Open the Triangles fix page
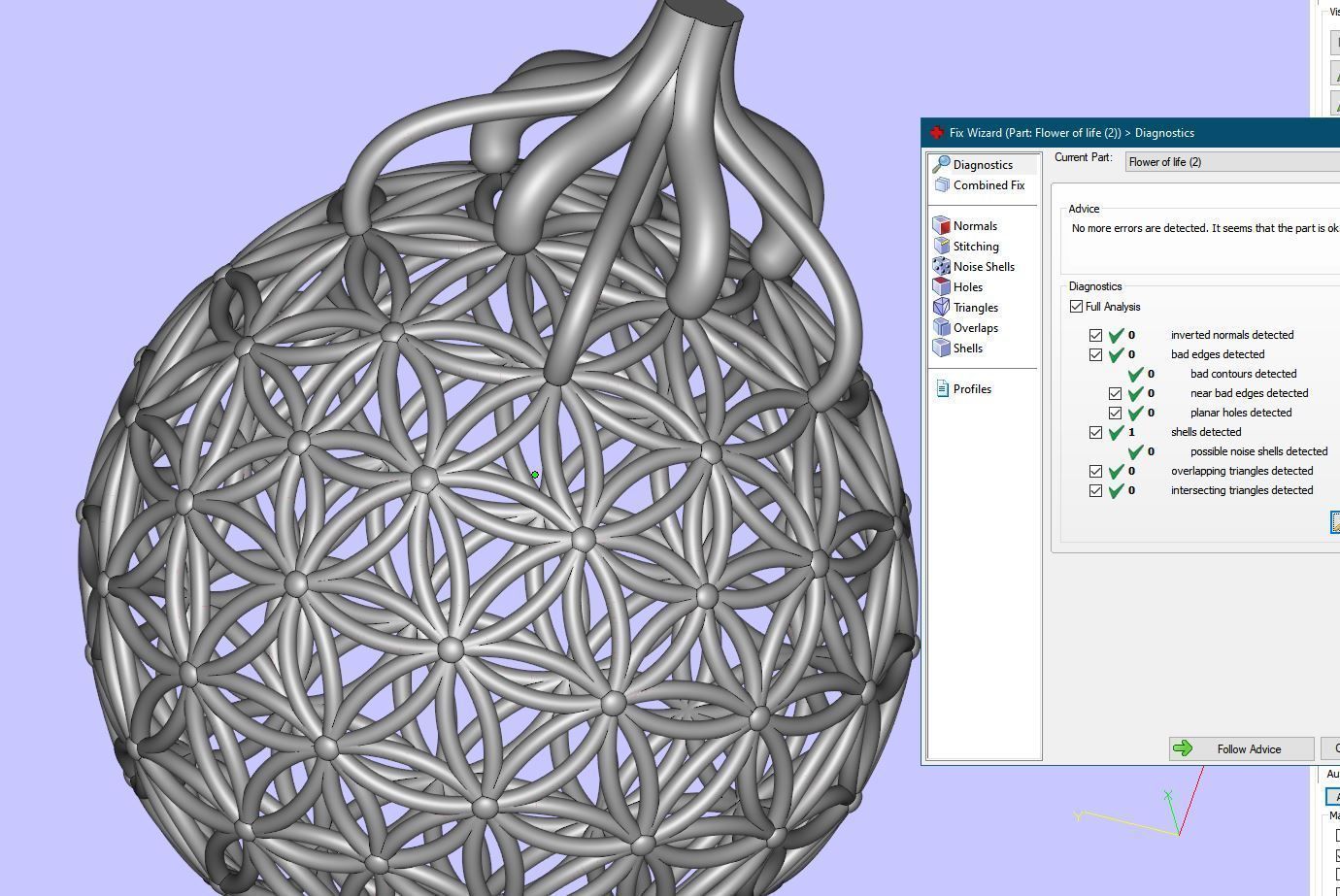1340x896 pixels. click(x=975, y=308)
